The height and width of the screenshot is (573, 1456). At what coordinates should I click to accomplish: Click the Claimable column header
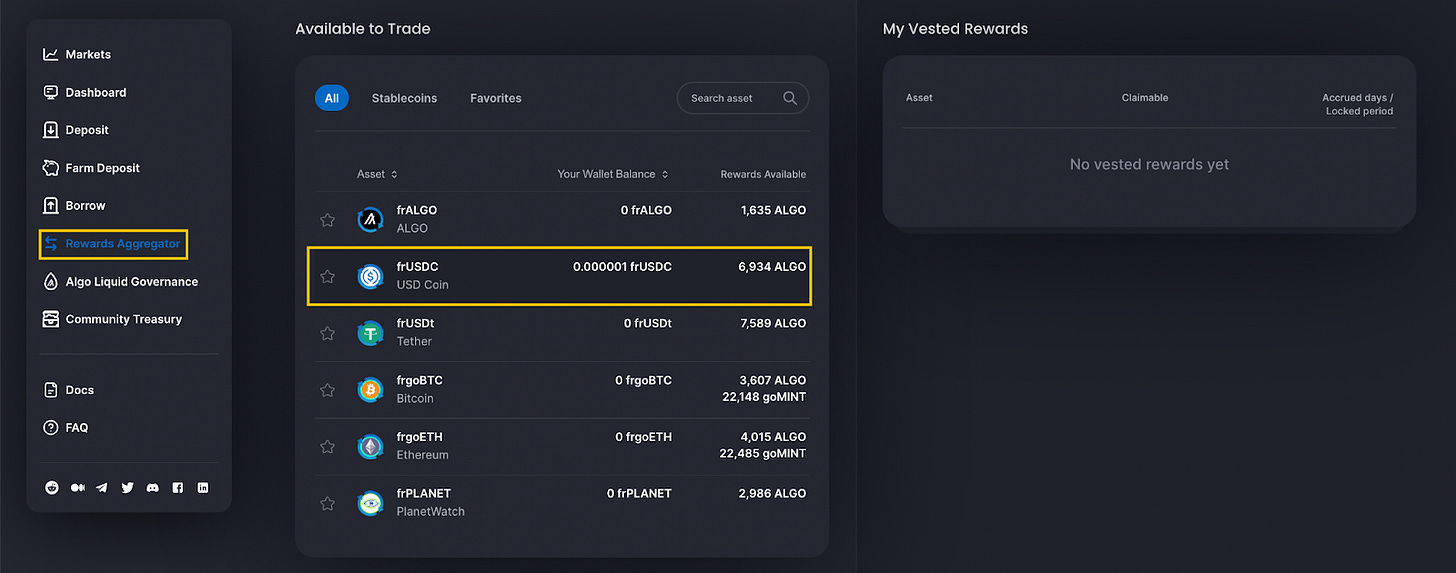click(1145, 98)
